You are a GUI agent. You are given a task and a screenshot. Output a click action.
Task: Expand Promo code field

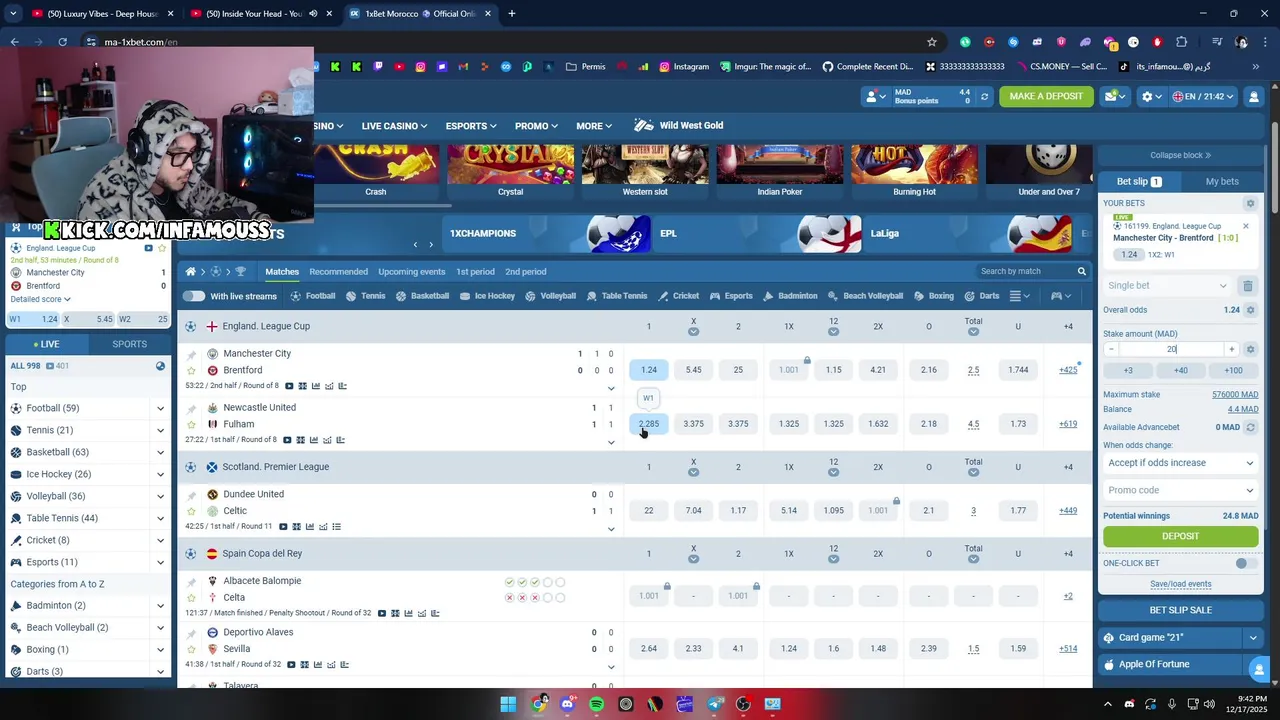1180,490
